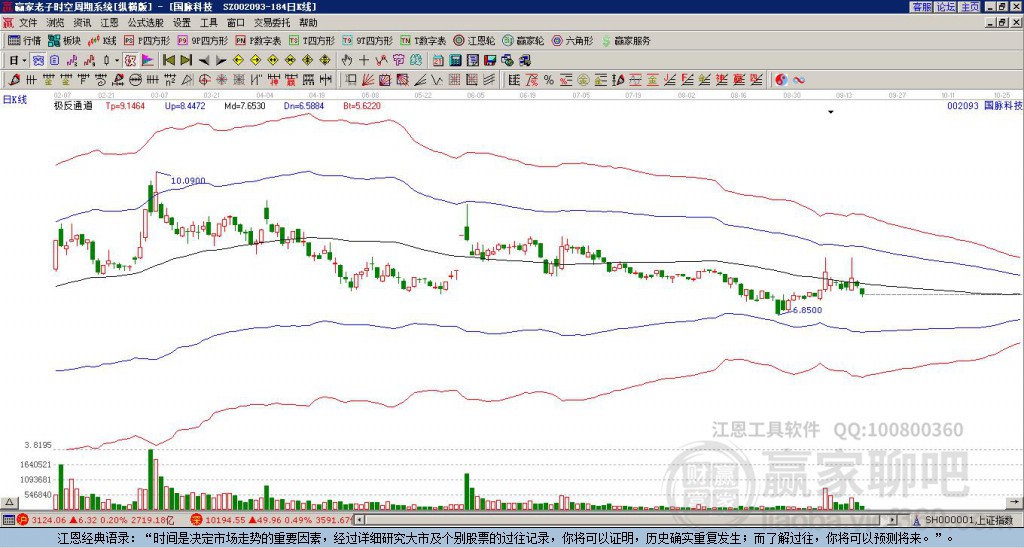Open the 交易委托 menu

tap(272, 23)
